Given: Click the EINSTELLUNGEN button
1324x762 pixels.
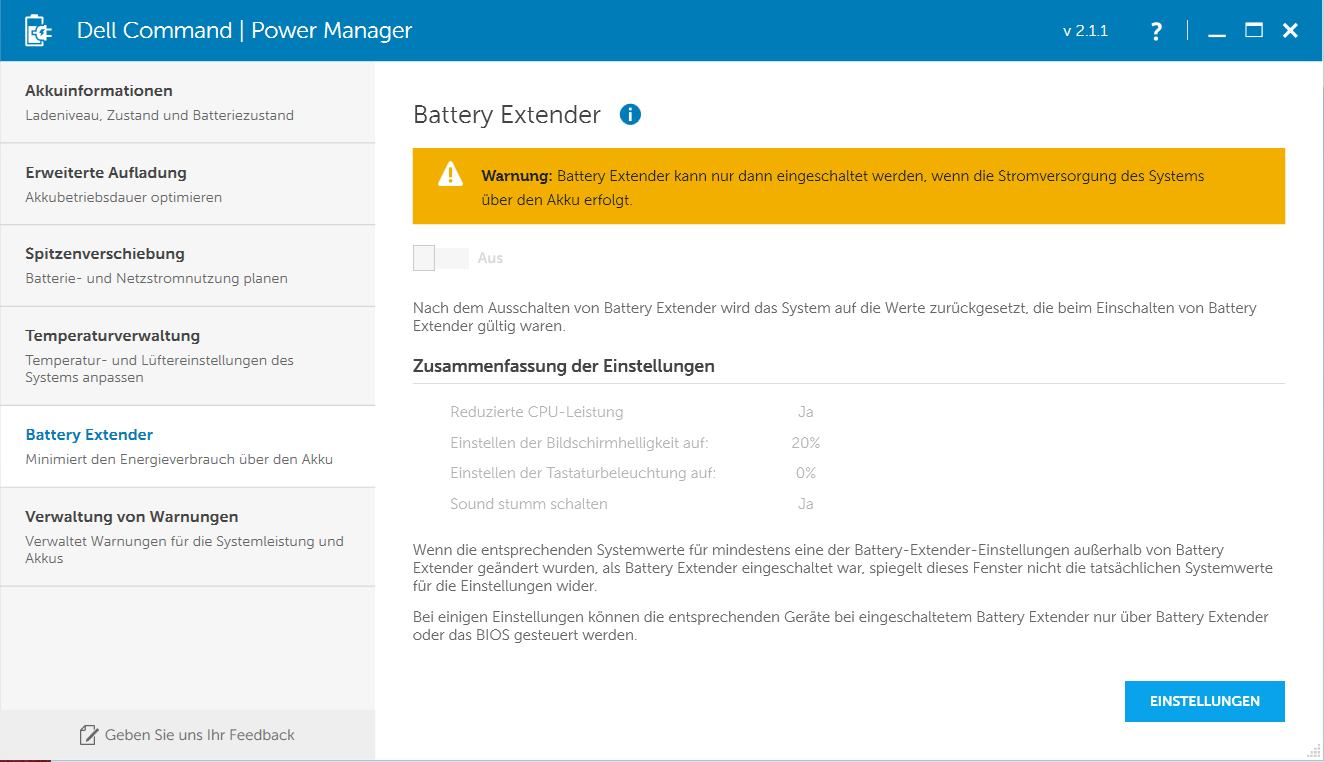Looking at the screenshot, I should click(x=1204, y=701).
